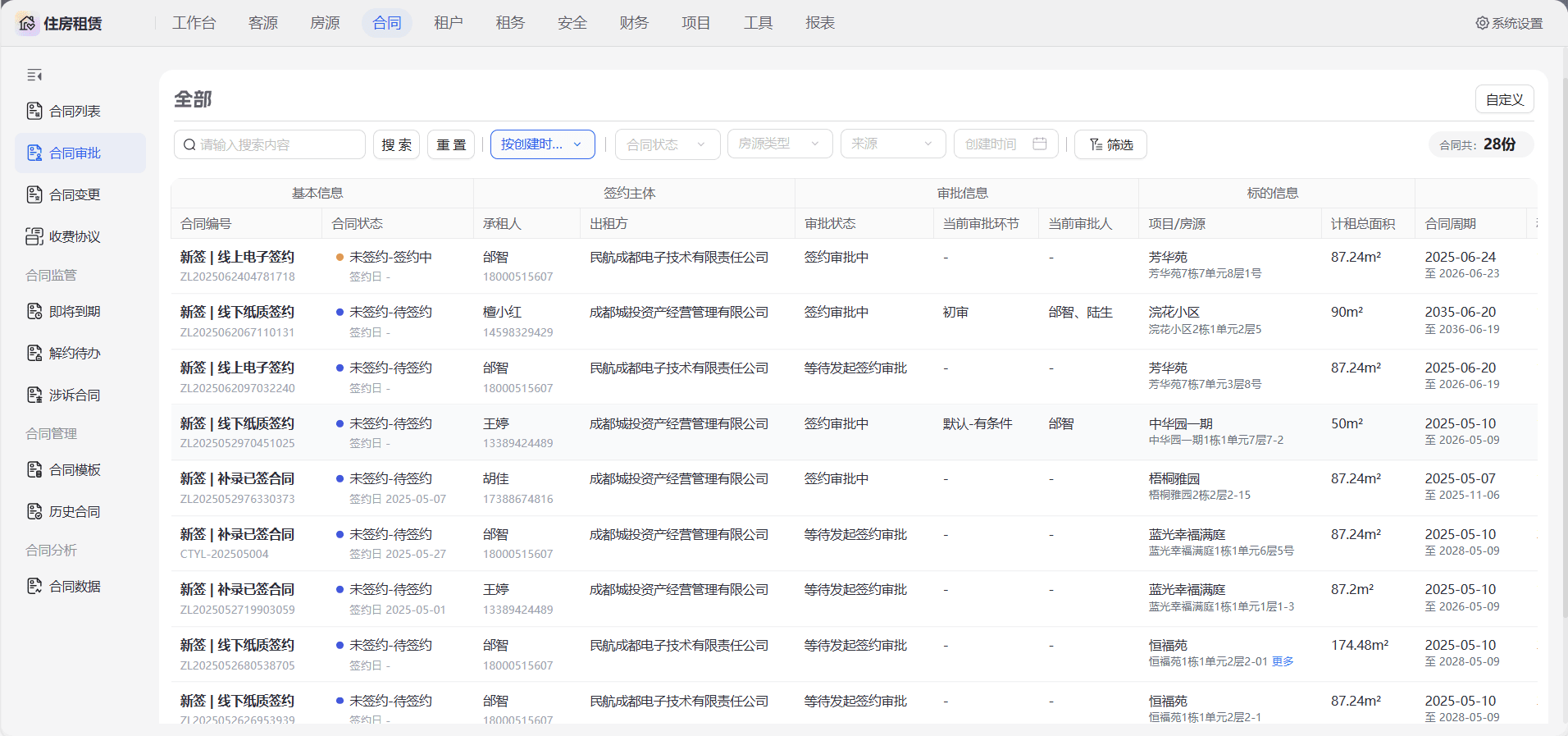
Task: Click the 搜索 button
Action: click(396, 144)
